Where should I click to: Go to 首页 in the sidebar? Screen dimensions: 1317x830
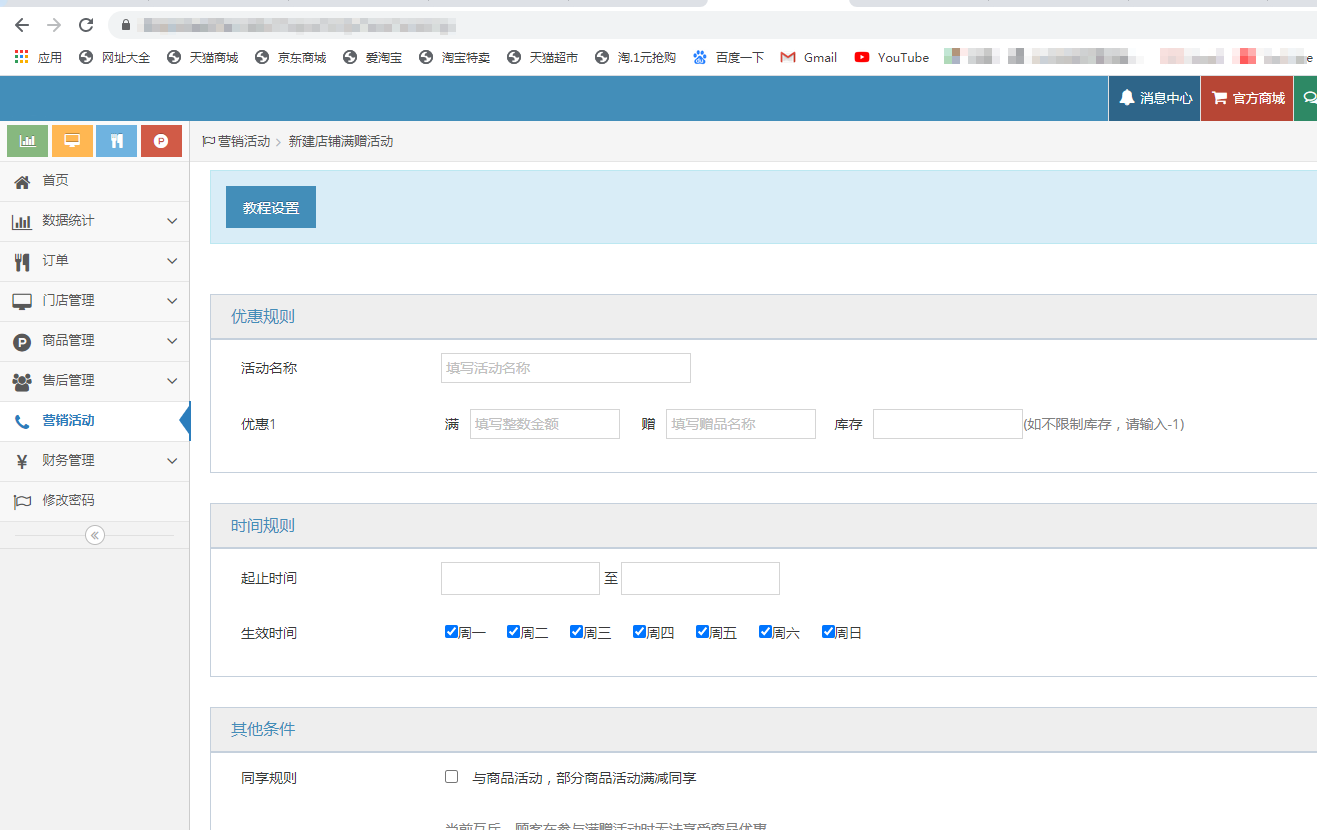(x=55, y=181)
